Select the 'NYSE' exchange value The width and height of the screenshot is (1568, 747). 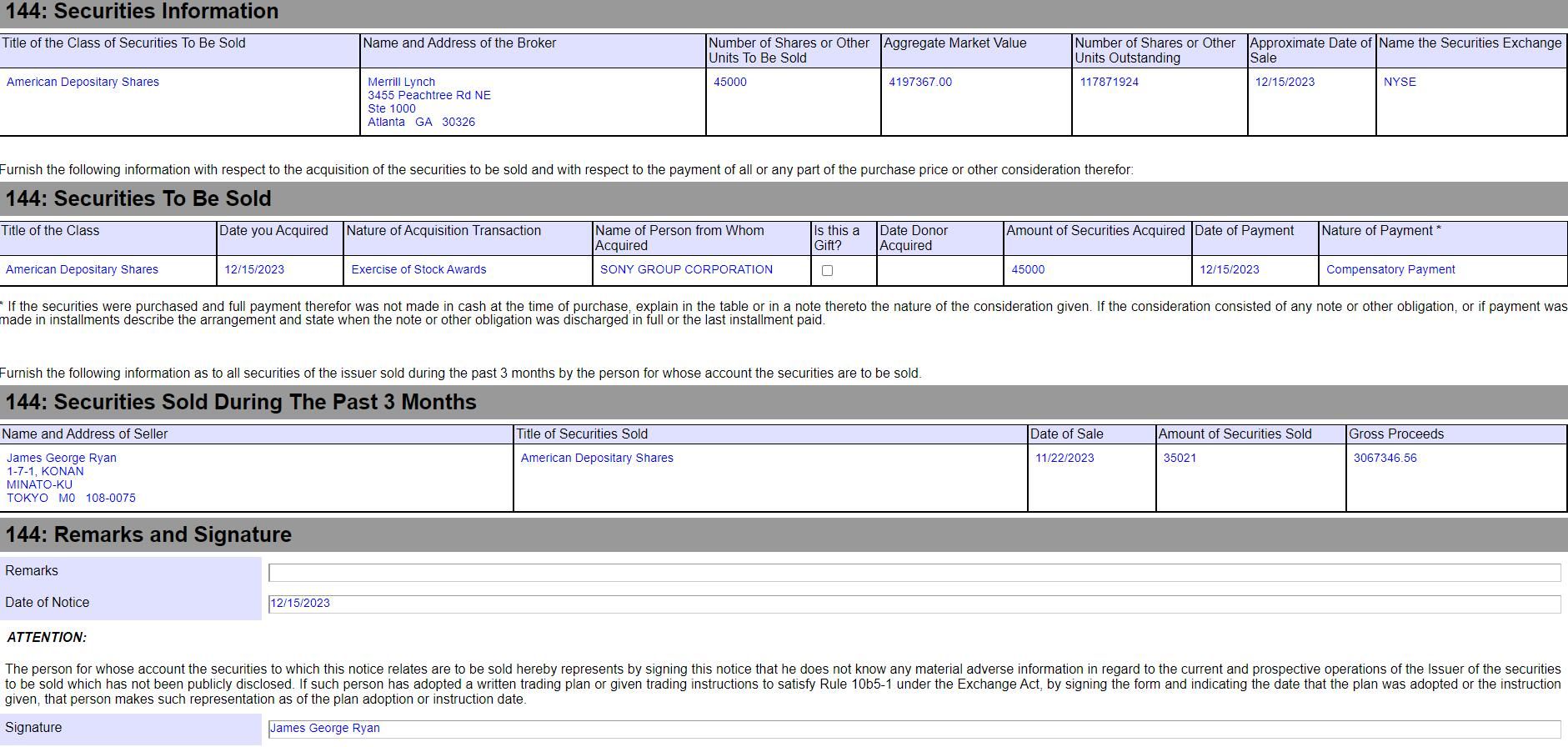[1400, 82]
